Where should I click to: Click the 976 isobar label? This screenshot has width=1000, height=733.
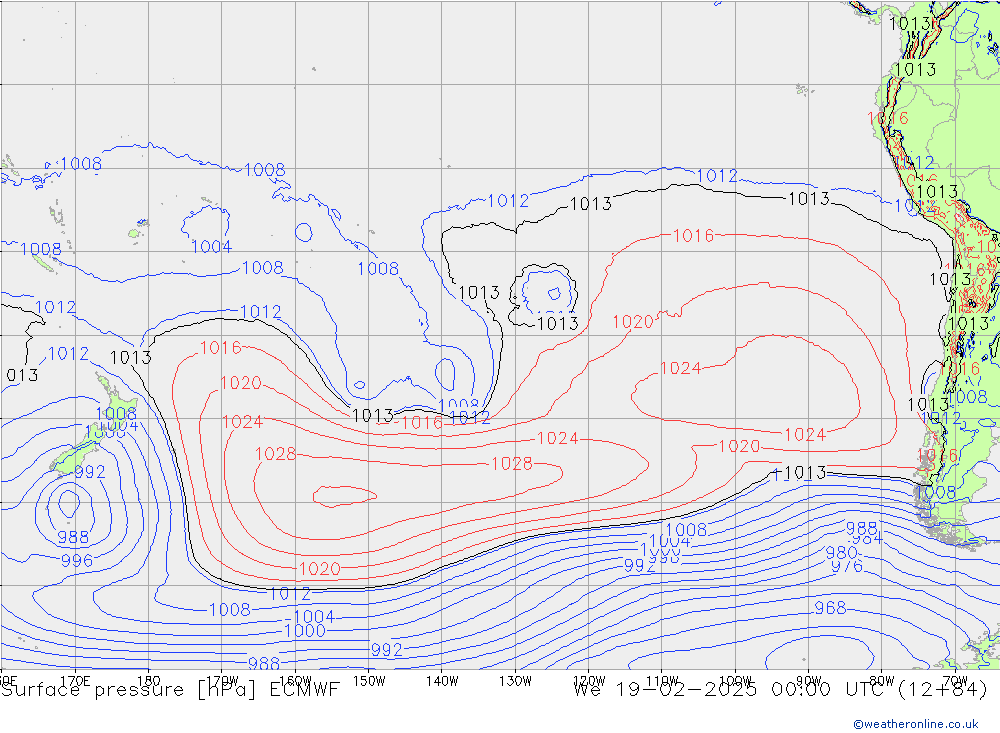pos(847,566)
